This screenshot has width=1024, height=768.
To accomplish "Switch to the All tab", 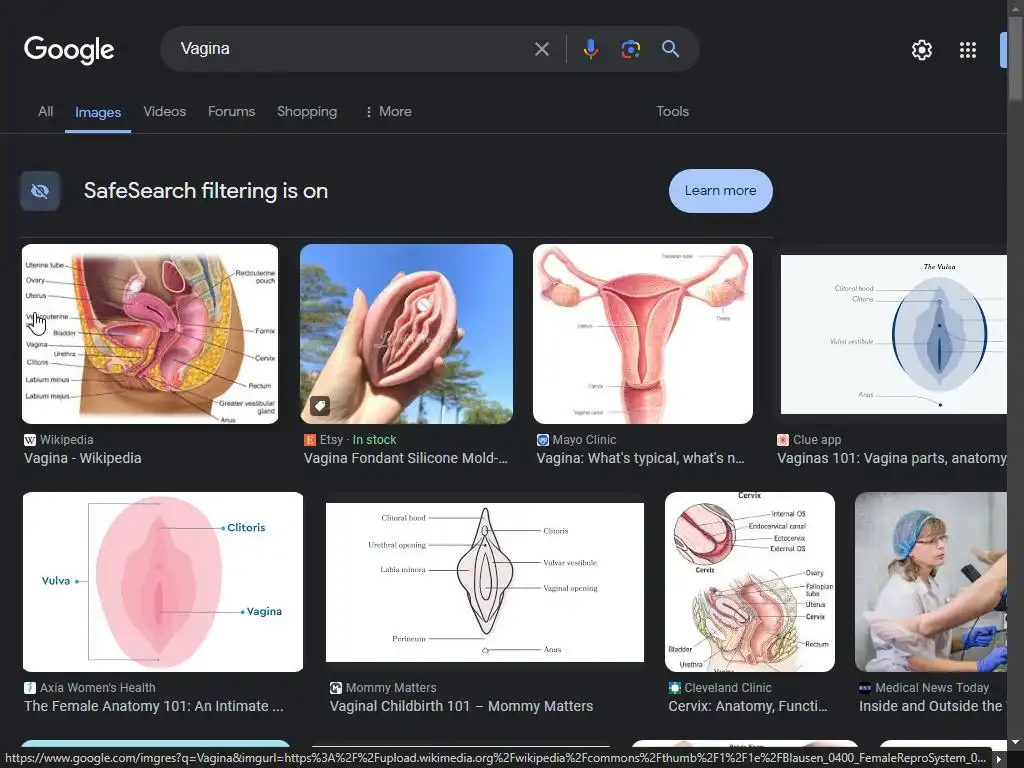I will (x=46, y=112).
